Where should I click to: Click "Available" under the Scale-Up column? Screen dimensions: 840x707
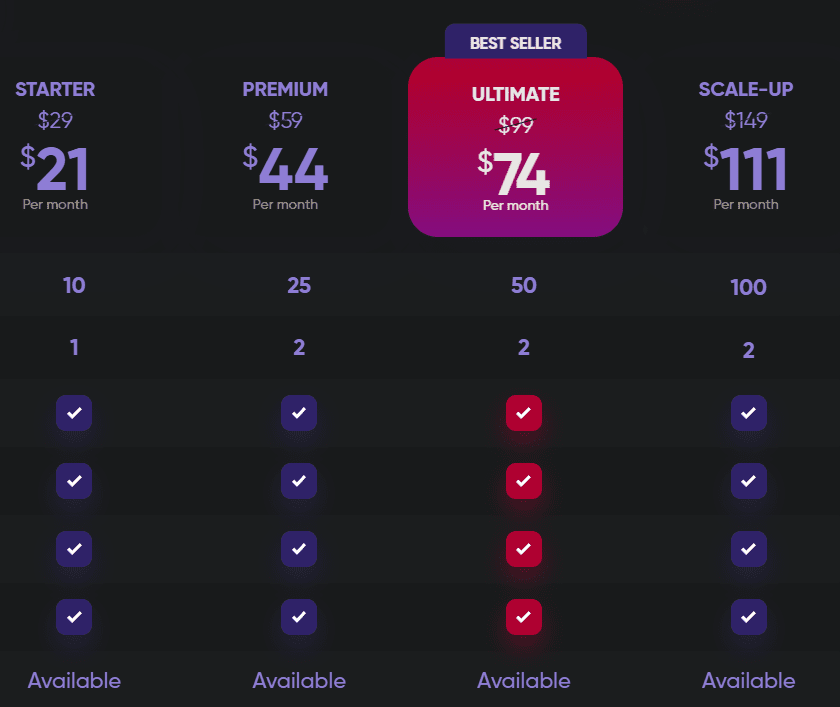[748, 681]
